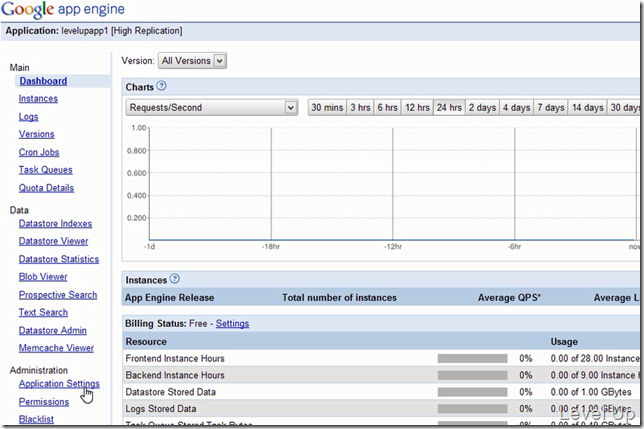Go to the Instances sidebar link
The image size is (644, 429).
click(x=38, y=99)
